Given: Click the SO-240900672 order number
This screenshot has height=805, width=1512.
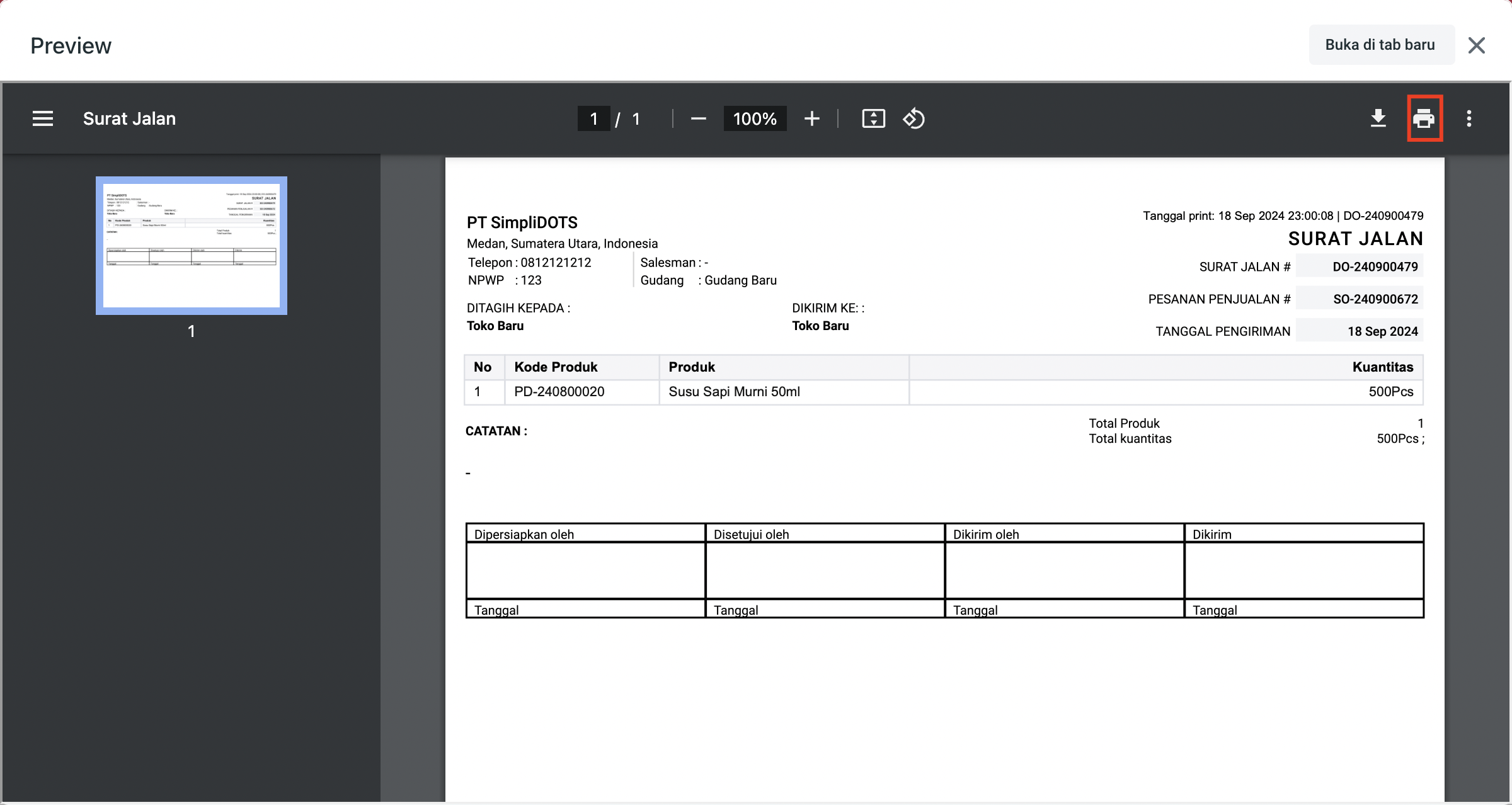Looking at the screenshot, I should tap(1375, 299).
